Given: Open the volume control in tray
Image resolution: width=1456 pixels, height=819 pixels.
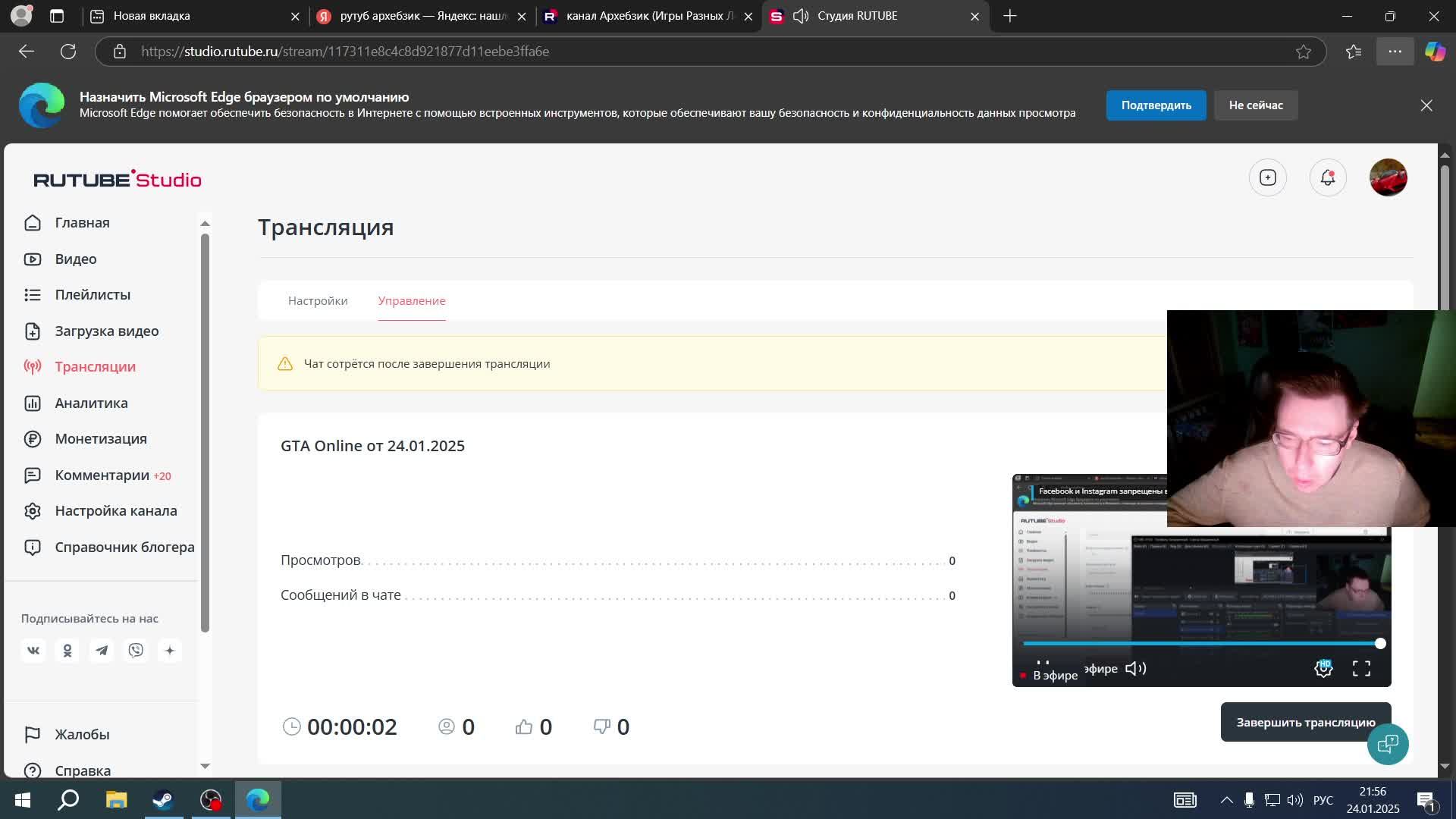Looking at the screenshot, I should pyautogui.click(x=1295, y=800).
